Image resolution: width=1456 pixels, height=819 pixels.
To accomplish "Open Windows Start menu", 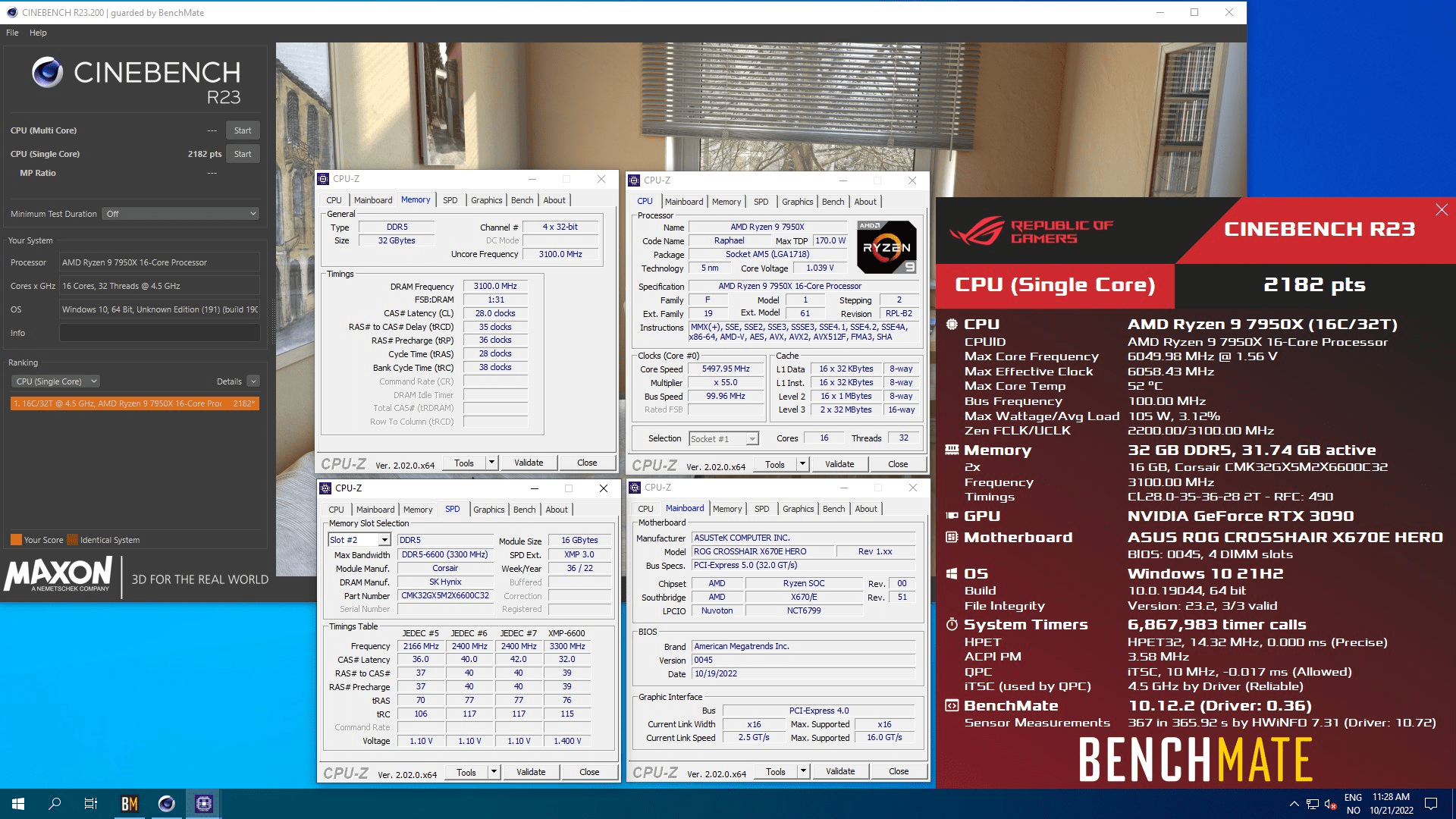I will pyautogui.click(x=18, y=804).
